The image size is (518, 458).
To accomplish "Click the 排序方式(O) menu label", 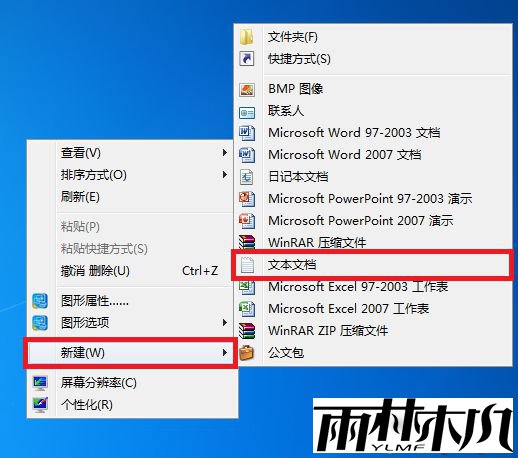I will coord(94,175).
